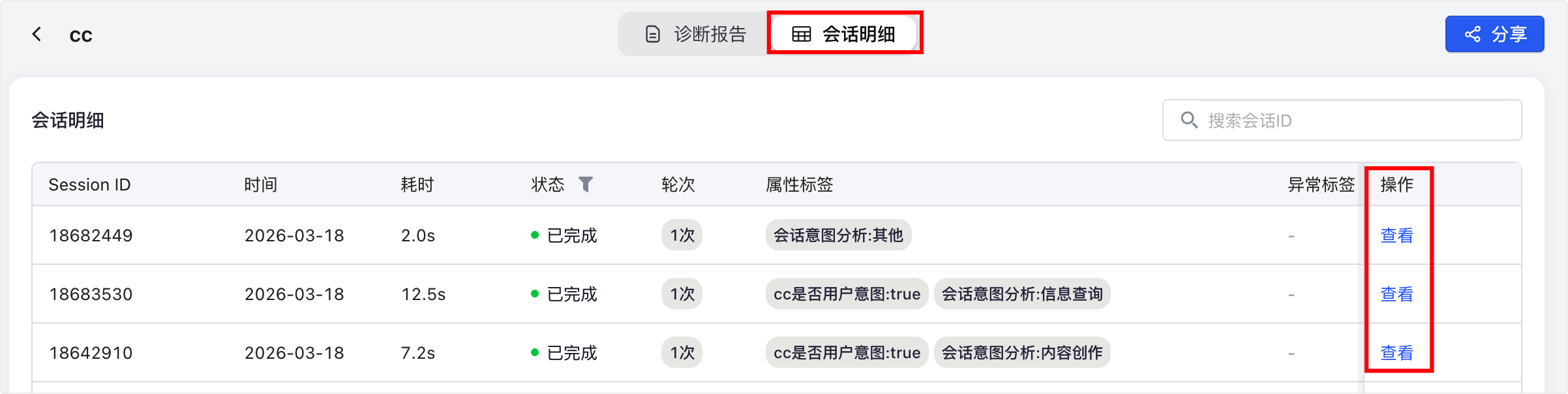Click the search magnifier icon
This screenshot has height=394, width=1568.
[1189, 120]
